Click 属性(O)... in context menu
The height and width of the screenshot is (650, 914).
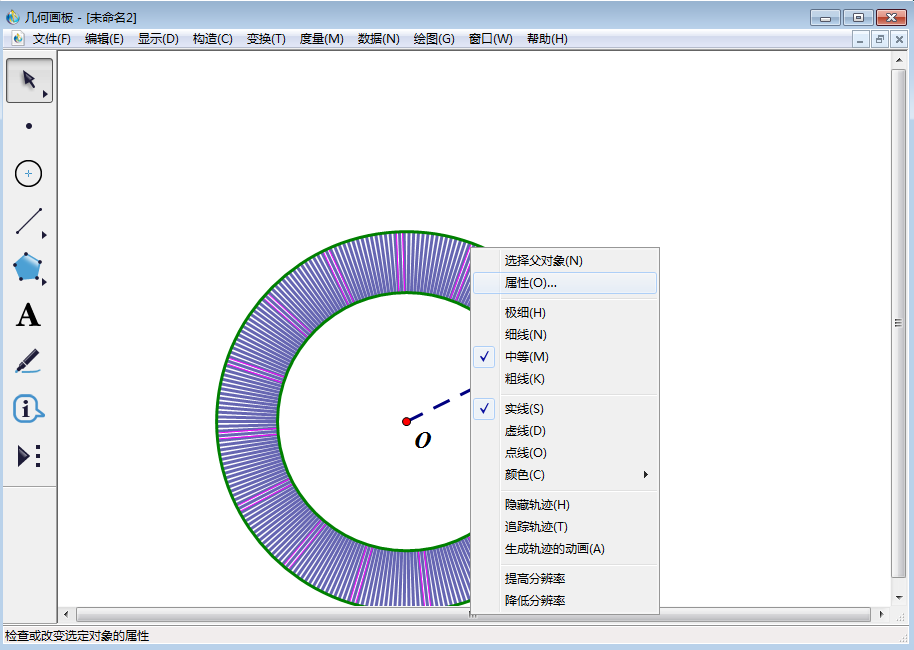coord(530,283)
